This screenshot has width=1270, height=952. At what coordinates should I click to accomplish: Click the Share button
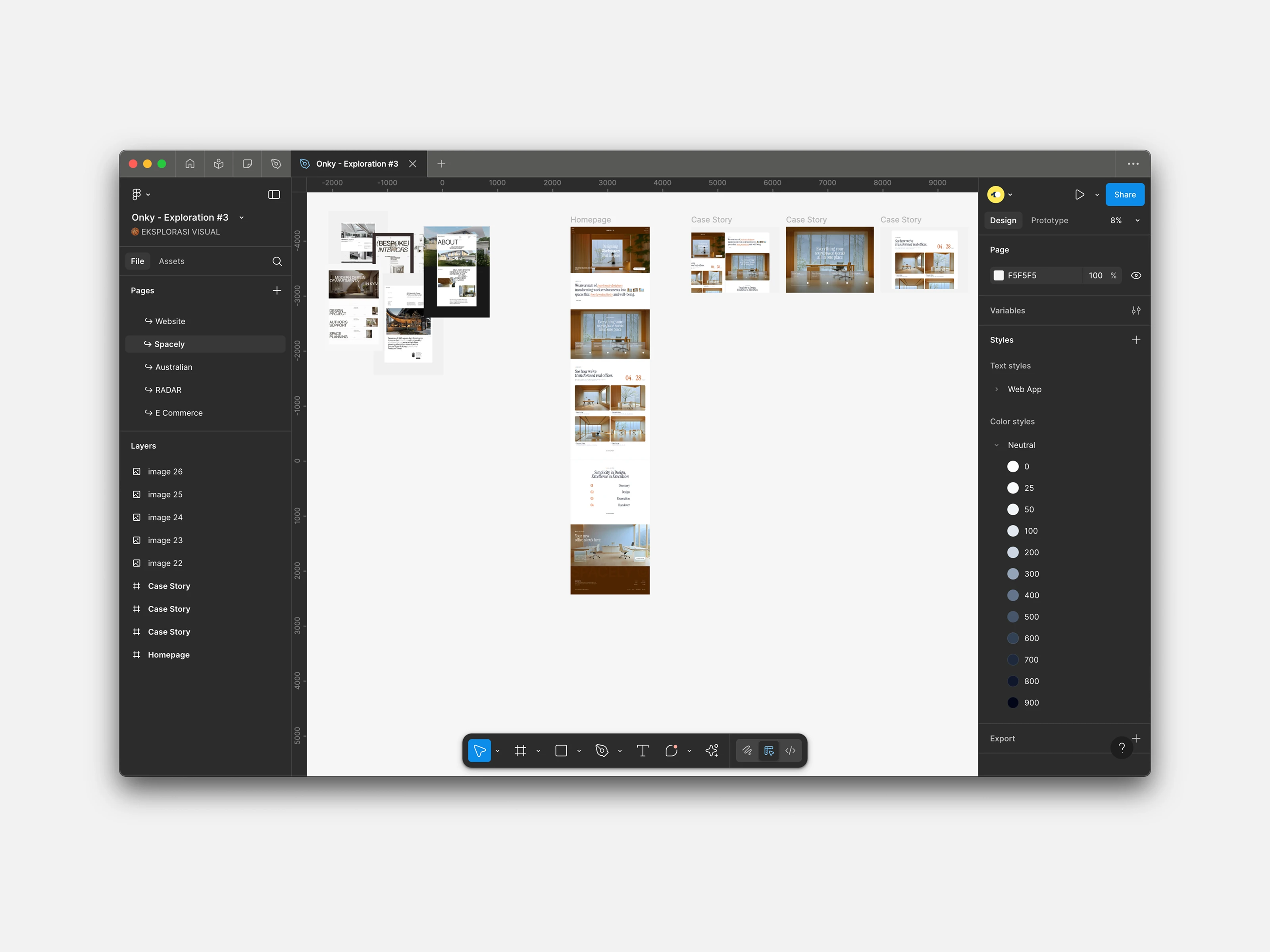click(x=1124, y=194)
